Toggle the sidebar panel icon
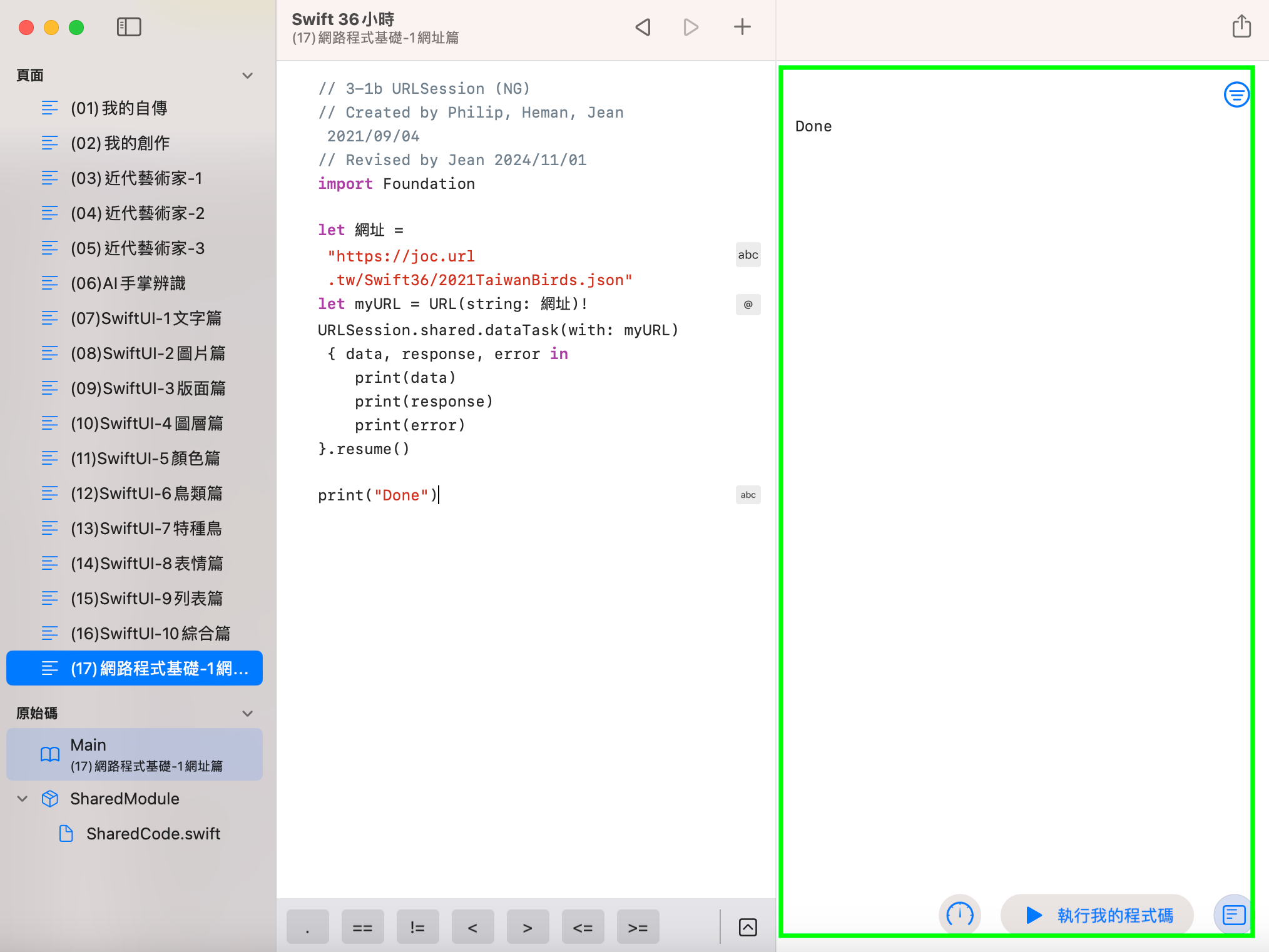This screenshot has width=1269, height=952. [x=129, y=27]
